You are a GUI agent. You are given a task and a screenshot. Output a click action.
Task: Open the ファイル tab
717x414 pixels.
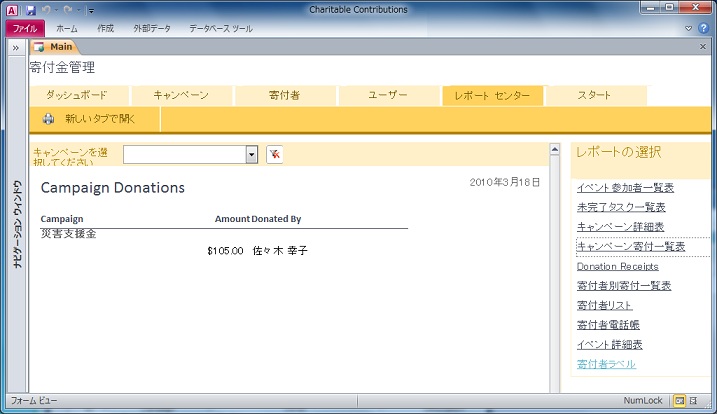(25, 28)
